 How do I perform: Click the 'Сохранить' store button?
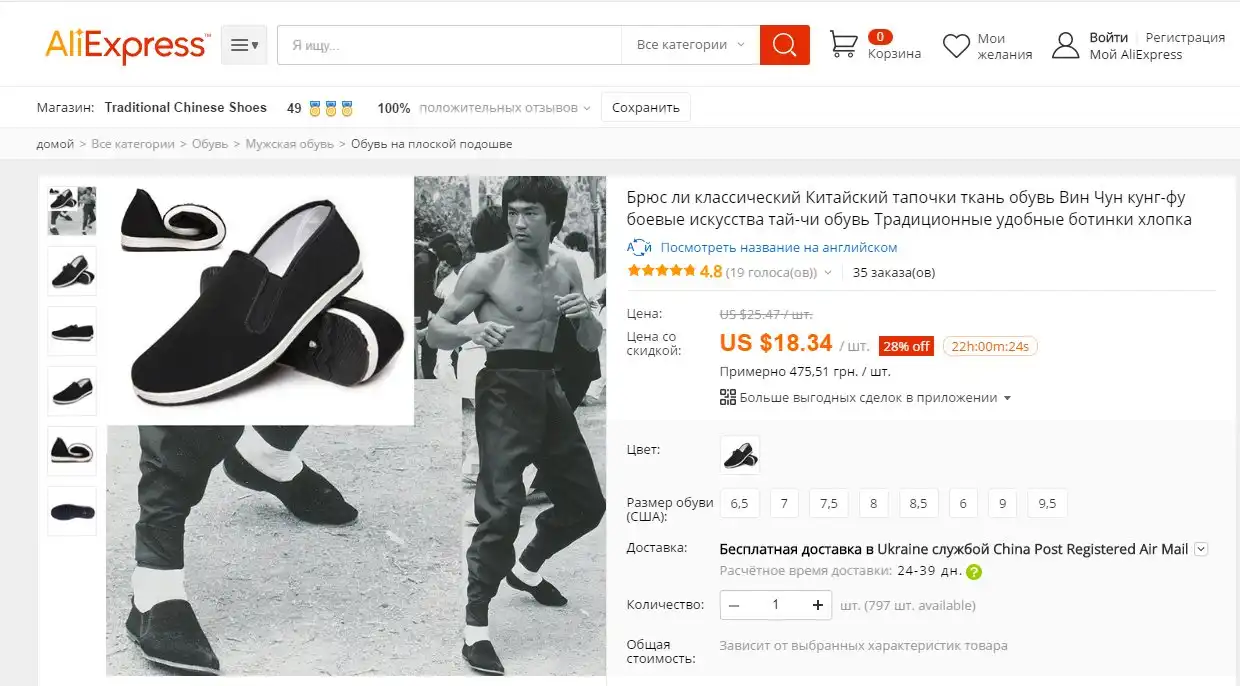[645, 108]
